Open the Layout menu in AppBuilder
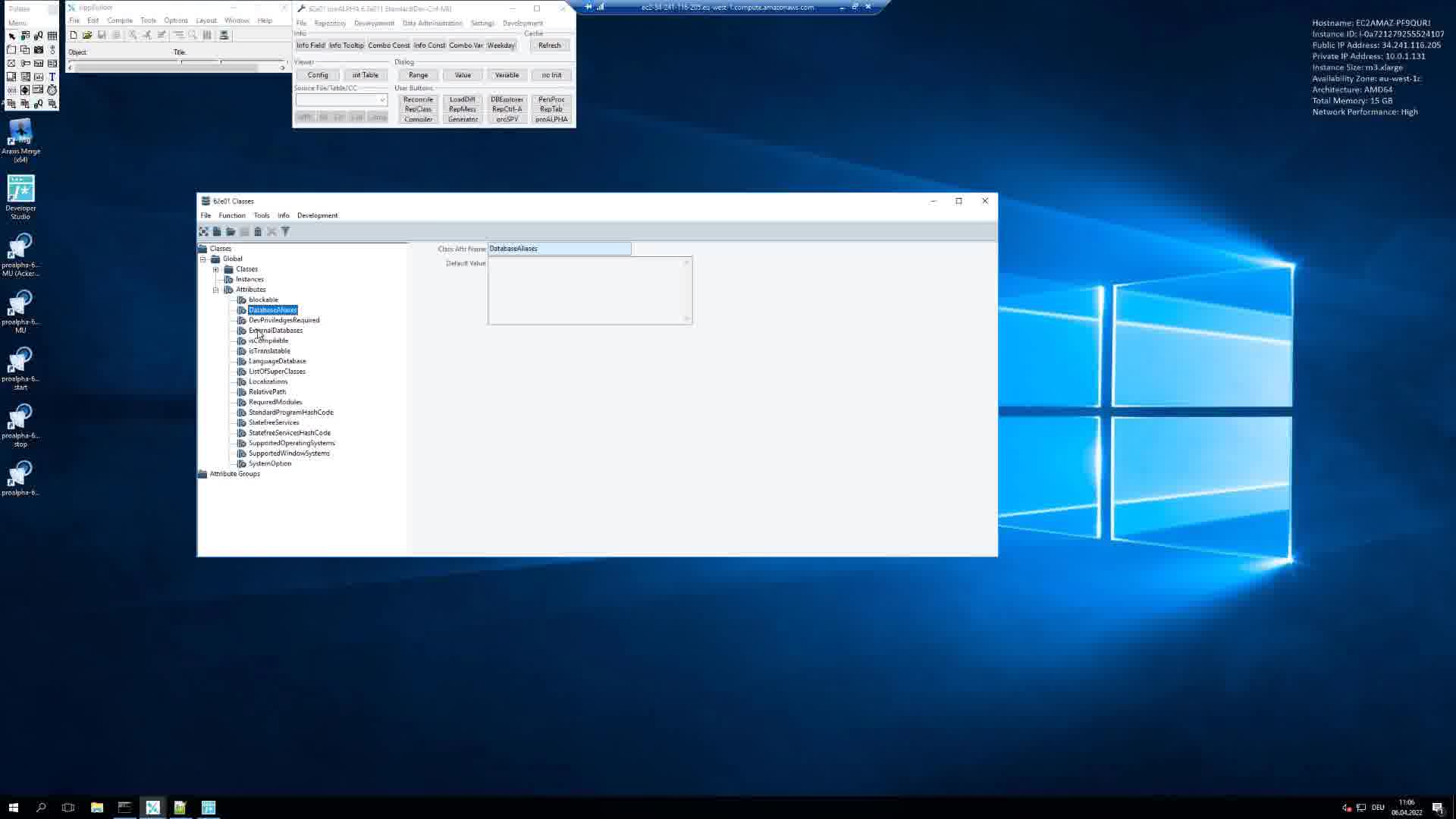Viewport: 1456px width, 819px height. [x=206, y=20]
